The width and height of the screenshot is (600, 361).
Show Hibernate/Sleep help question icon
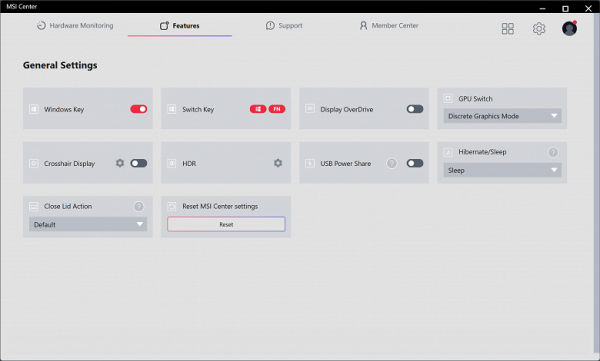[553, 152]
